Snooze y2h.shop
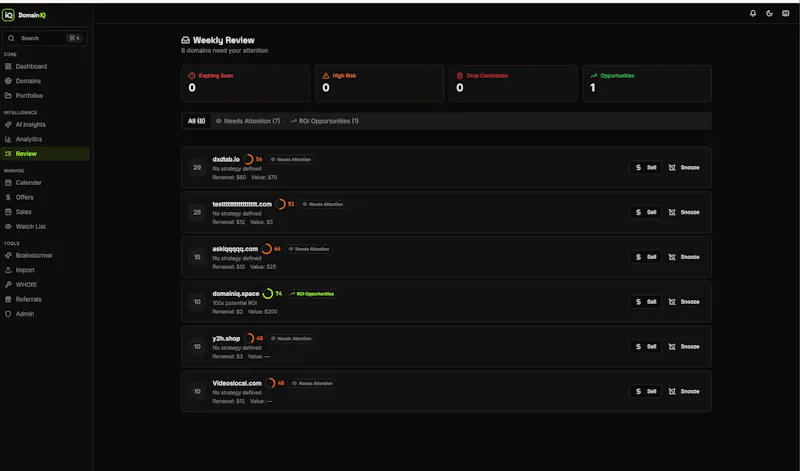The width and height of the screenshot is (800, 471). click(x=684, y=346)
